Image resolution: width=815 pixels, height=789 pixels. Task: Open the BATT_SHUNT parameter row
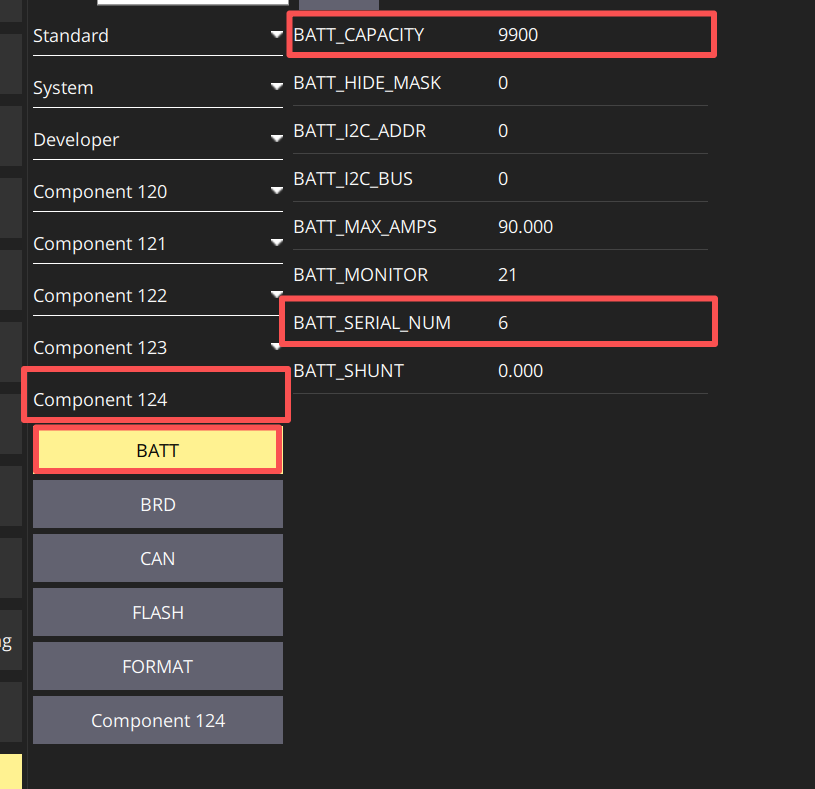tap(500, 371)
